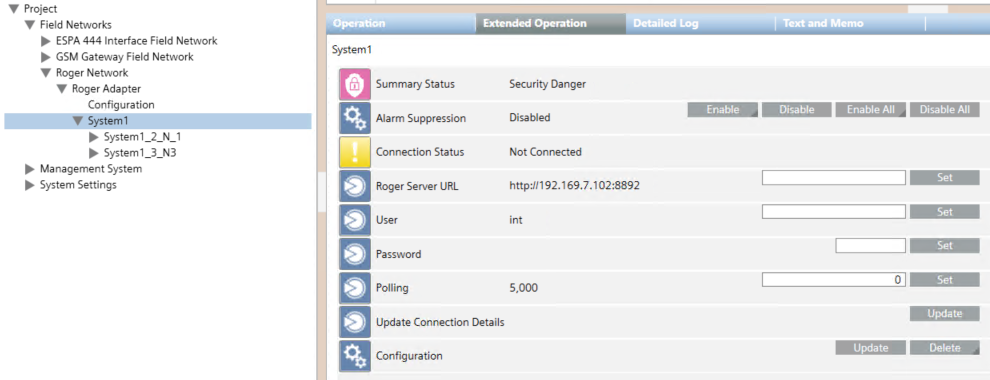
Task: Collapse the System1 tree node
Action: pos(78,121)
